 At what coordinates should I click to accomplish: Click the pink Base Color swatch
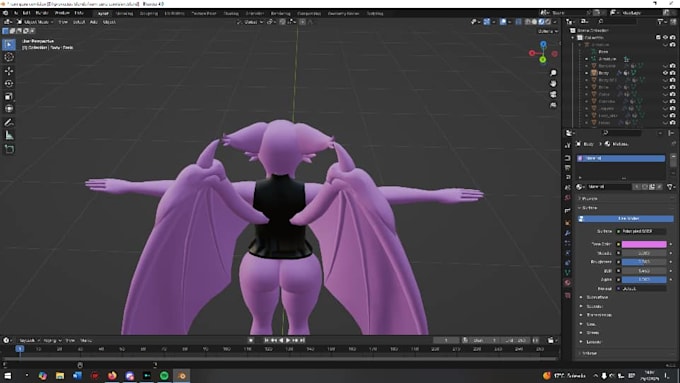point(644,244)
